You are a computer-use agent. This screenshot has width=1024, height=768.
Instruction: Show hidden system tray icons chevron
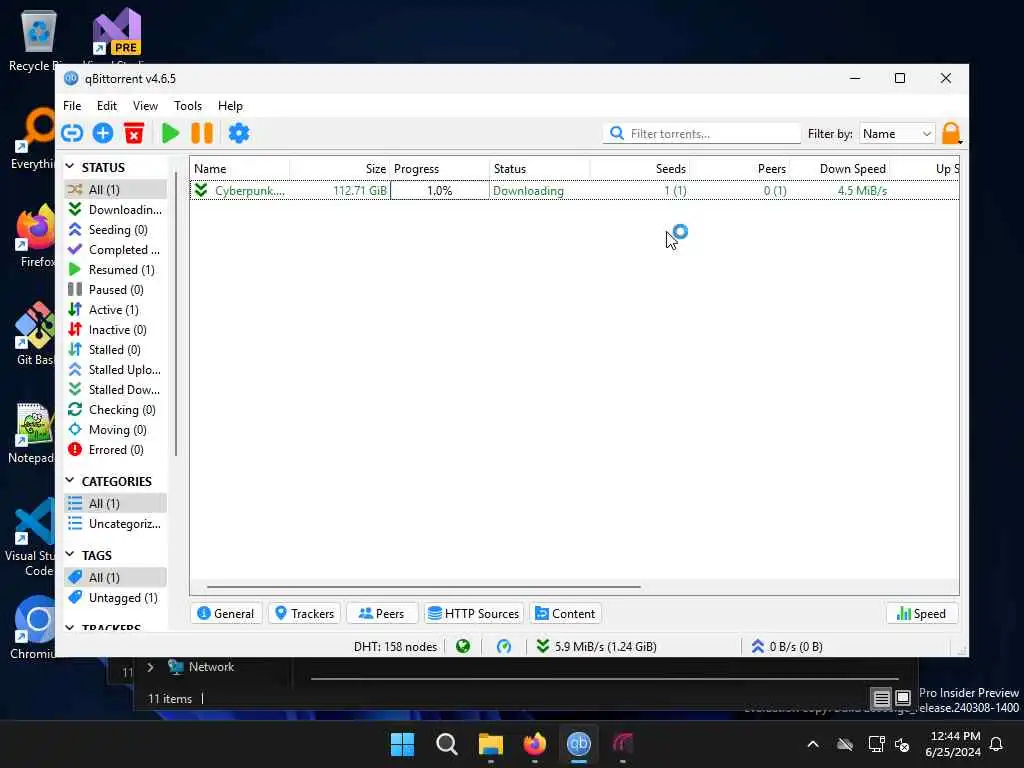tap(813, 744)
